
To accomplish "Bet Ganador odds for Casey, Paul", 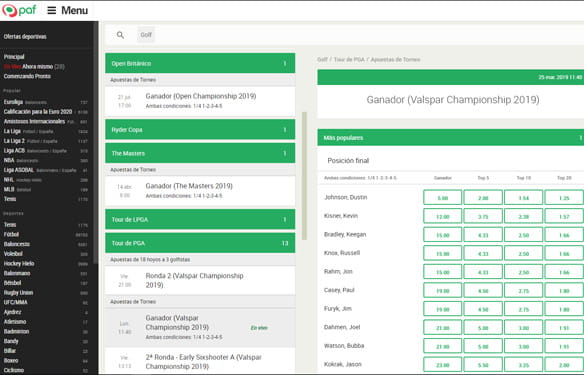I will 442,290.
